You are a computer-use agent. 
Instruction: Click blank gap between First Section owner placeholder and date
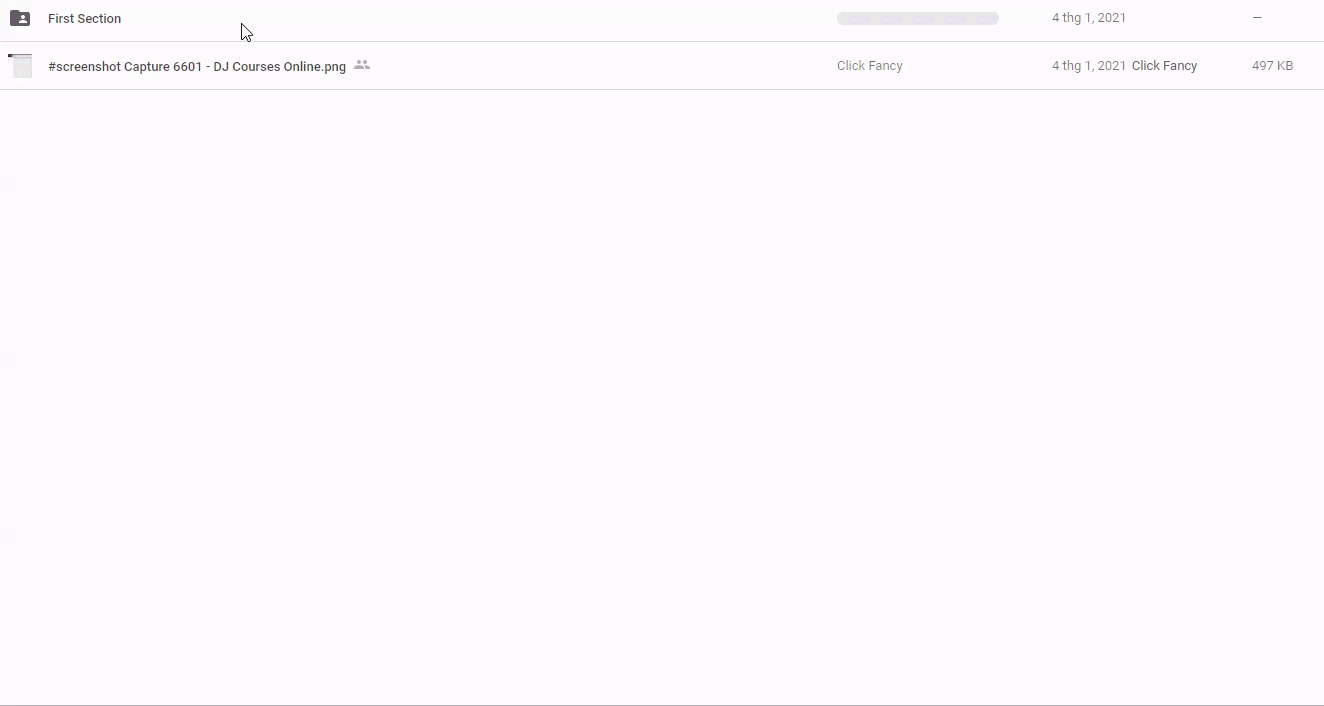point(1025,18)
